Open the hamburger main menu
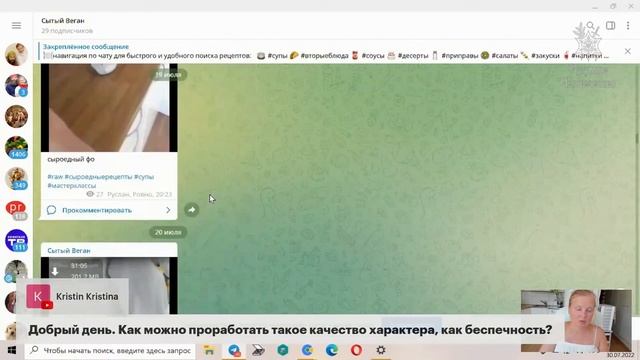The width and height of the screenshot is (640, 360). pos(16,25)
